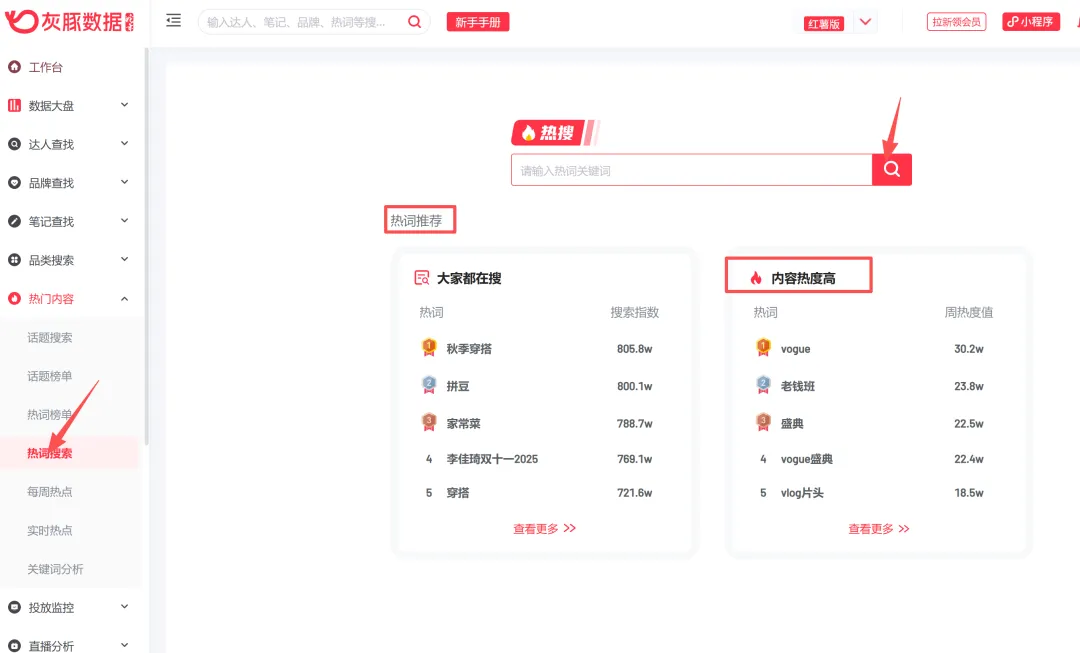Click the magnifier icon in top search bar
Image resolution: width=1080 pixels, height=653 pixels.
pos(414,22)
